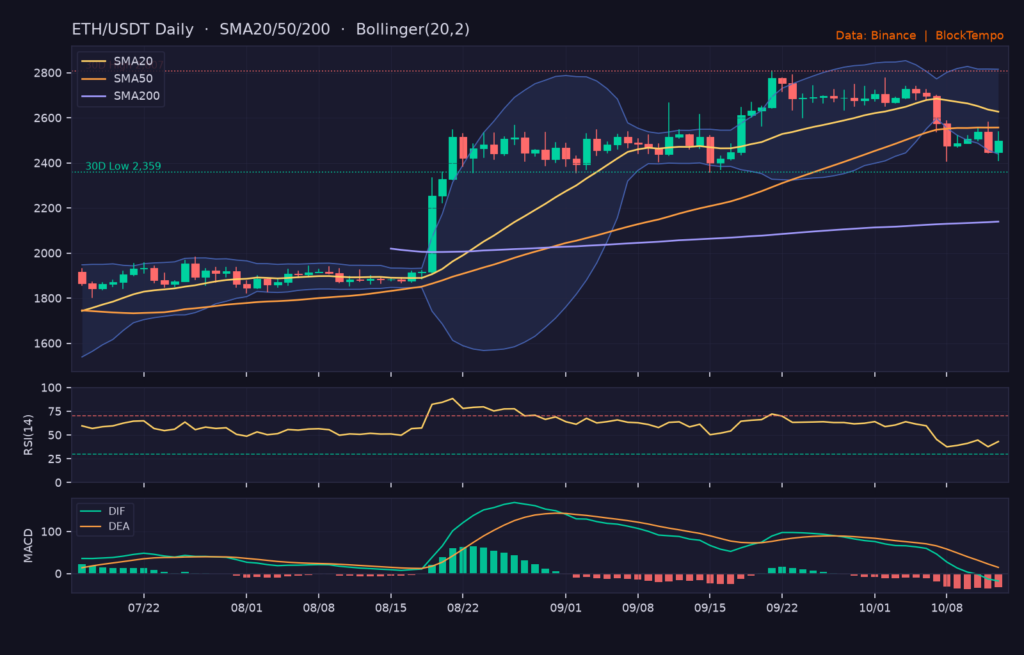Click the 50 label on RSI axis

tap(55, 436)
